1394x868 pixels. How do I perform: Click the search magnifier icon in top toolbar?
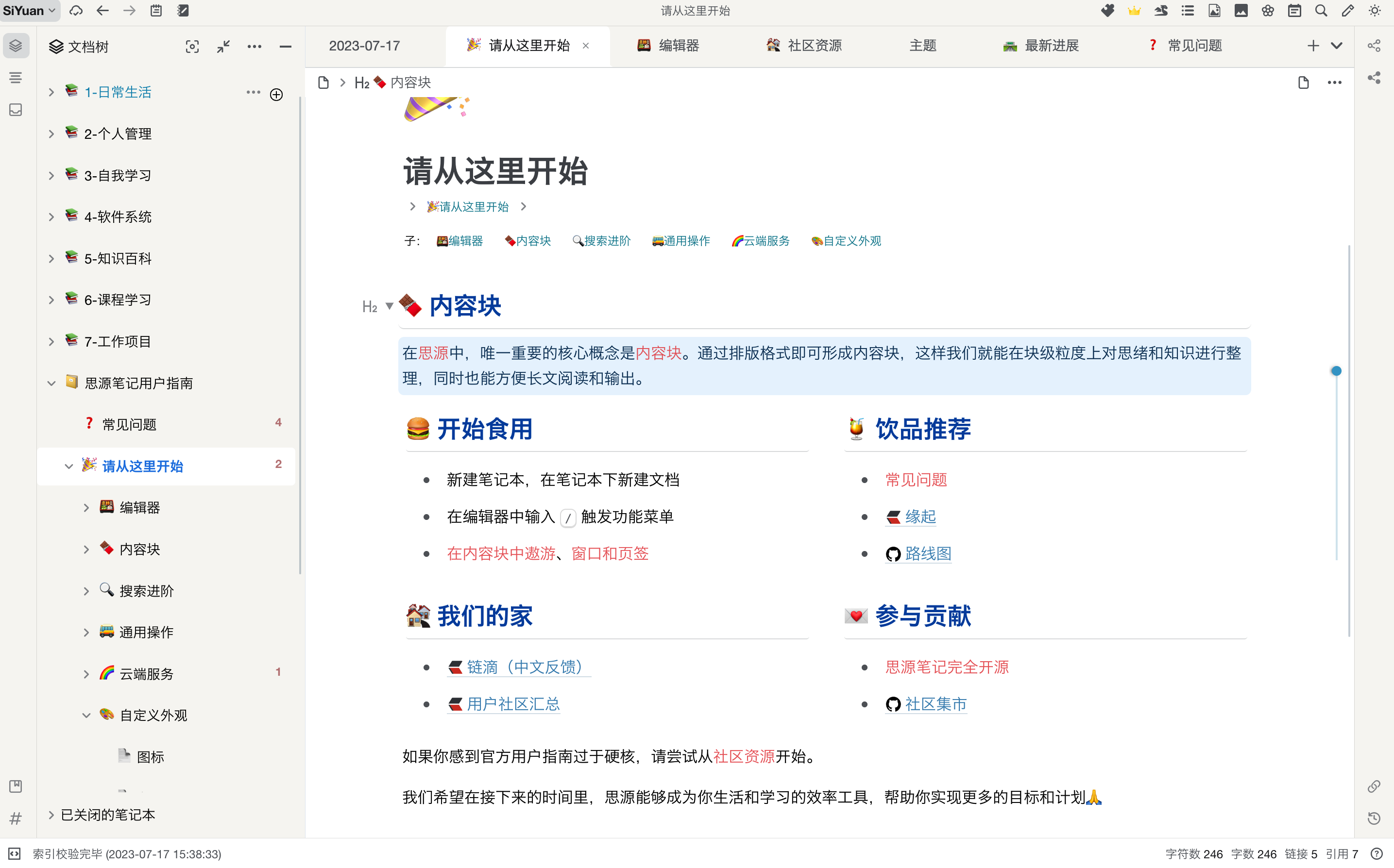pyautogui.click(x=1321, y=11)
